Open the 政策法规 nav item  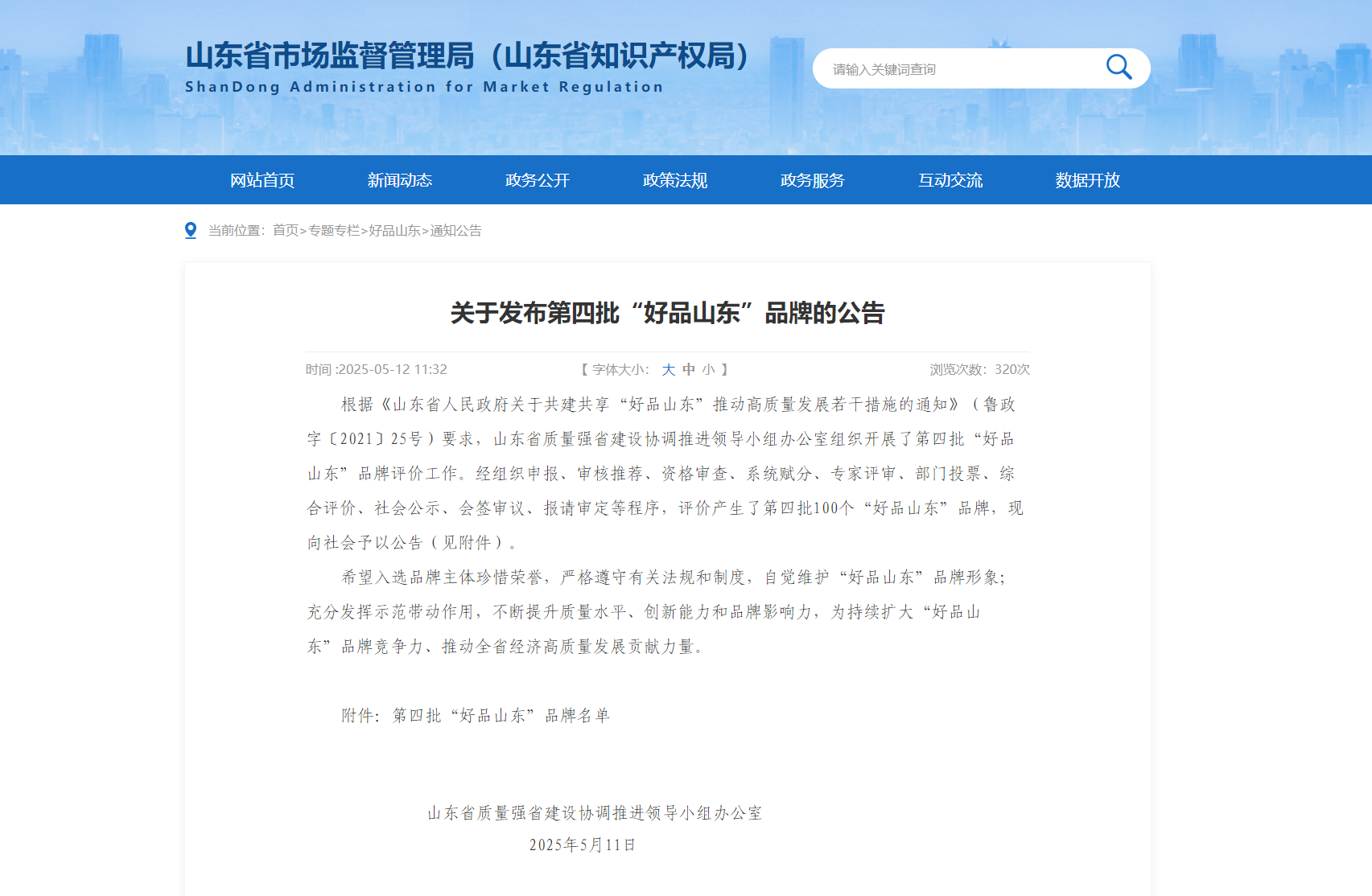coord(675,180)
